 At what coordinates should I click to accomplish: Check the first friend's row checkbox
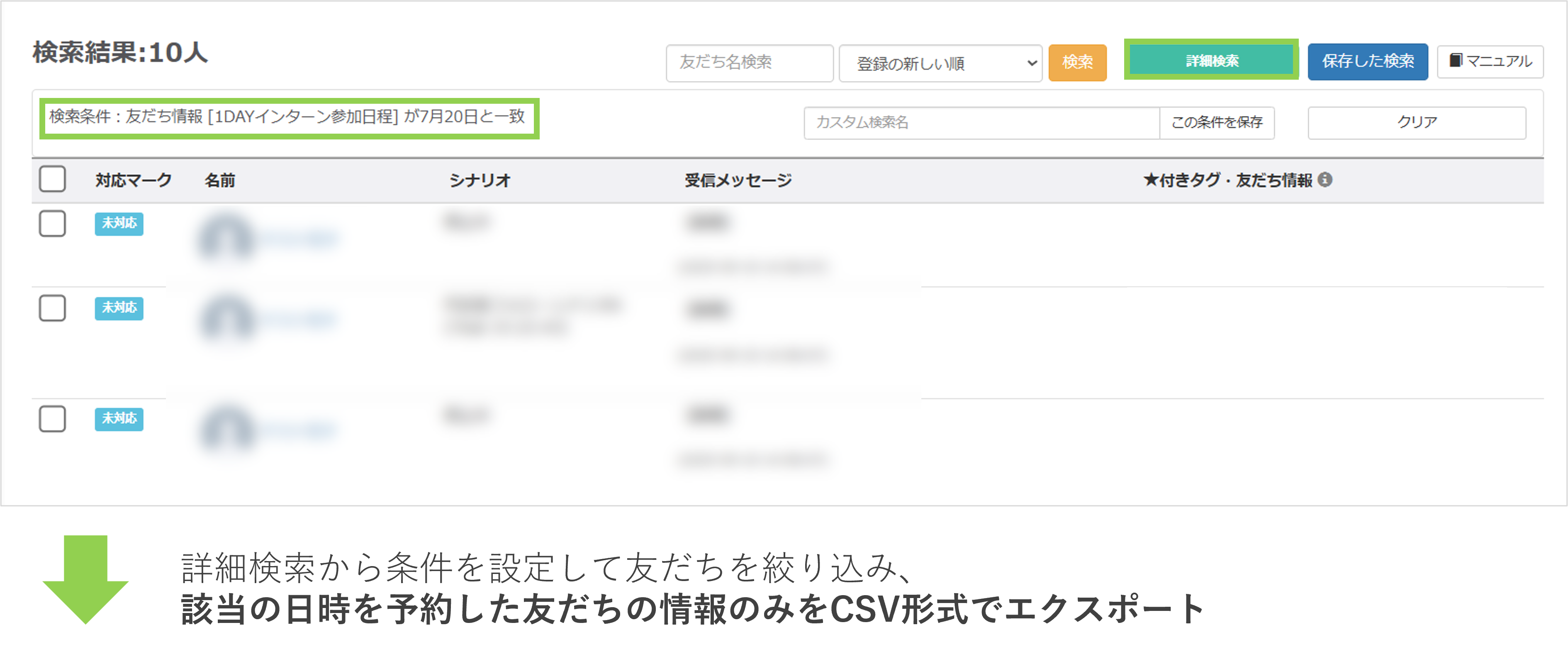click(52, 223)
